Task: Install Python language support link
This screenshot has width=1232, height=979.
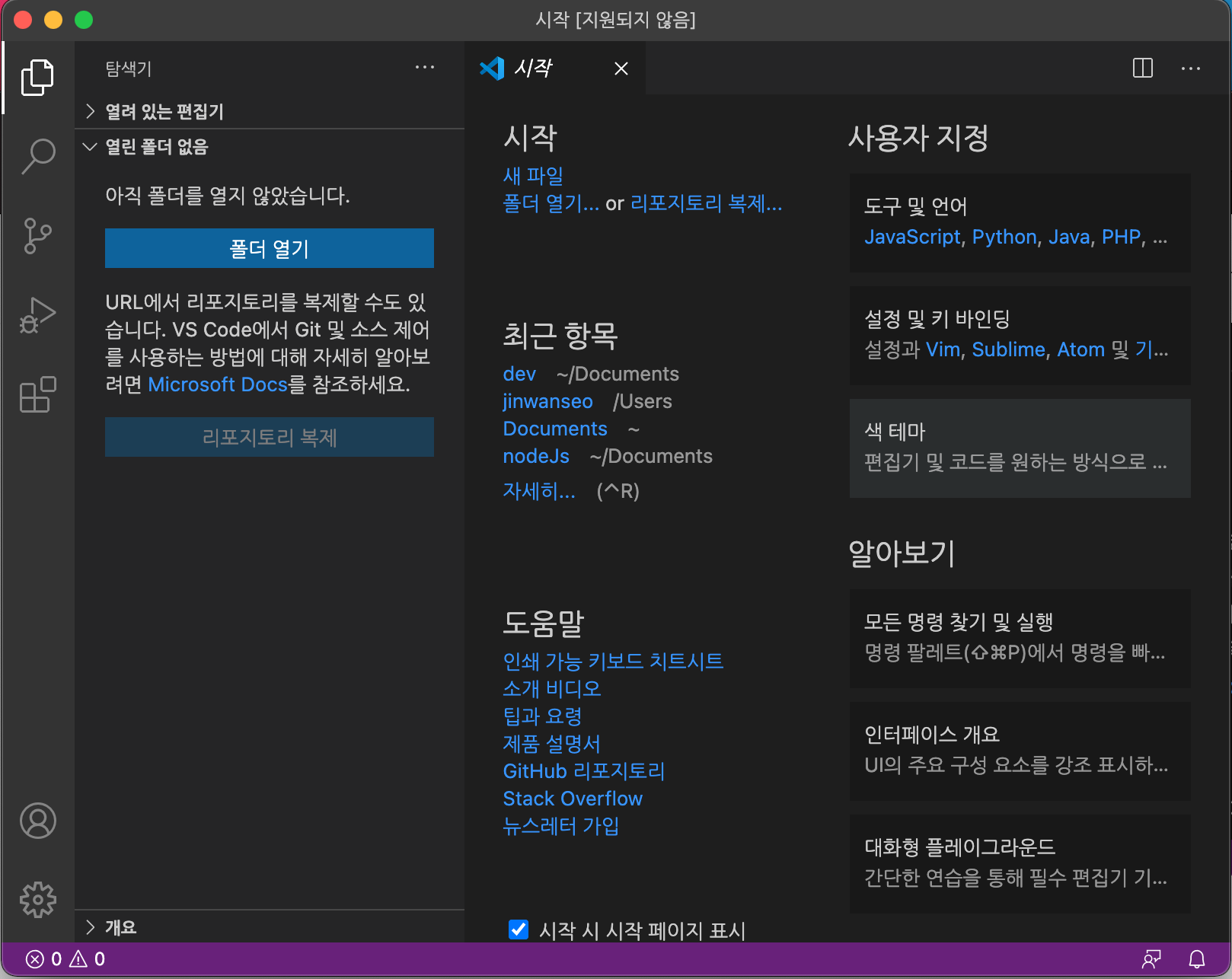Action: 1004,237
